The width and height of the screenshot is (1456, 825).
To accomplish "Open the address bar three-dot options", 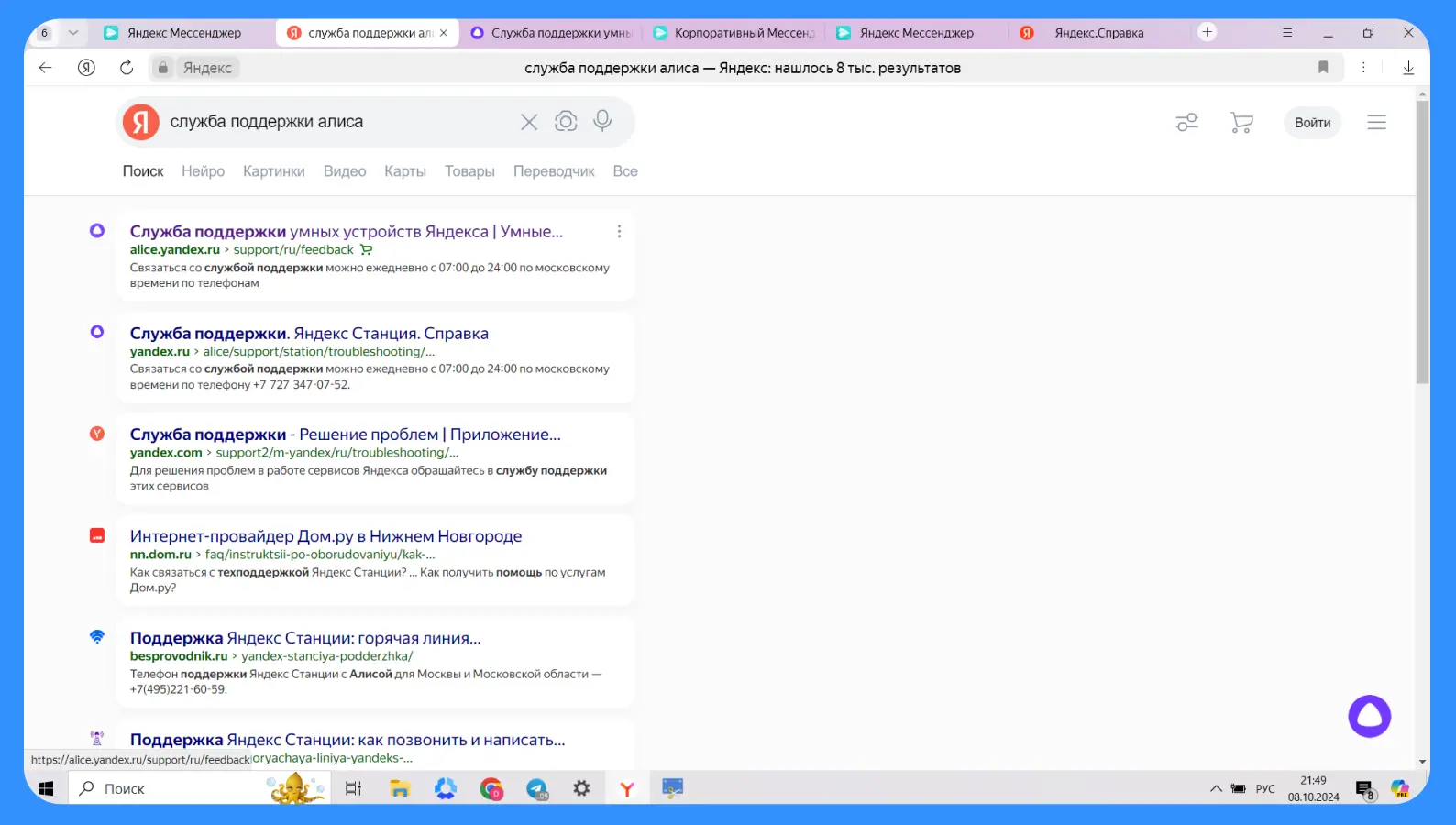I will (1363, 68).
